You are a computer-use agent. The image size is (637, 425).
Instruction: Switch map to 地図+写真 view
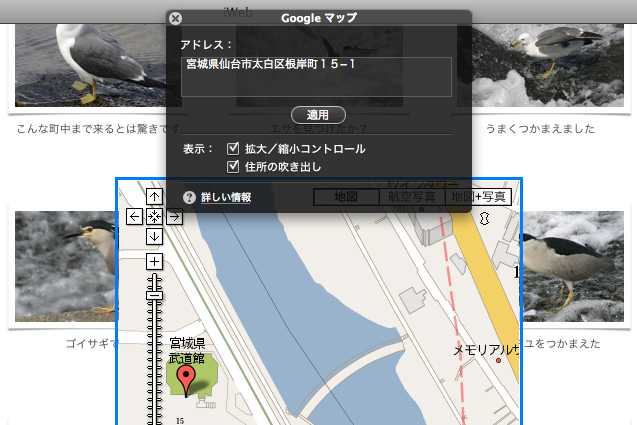pyautogui.click(x=478, y=197)
